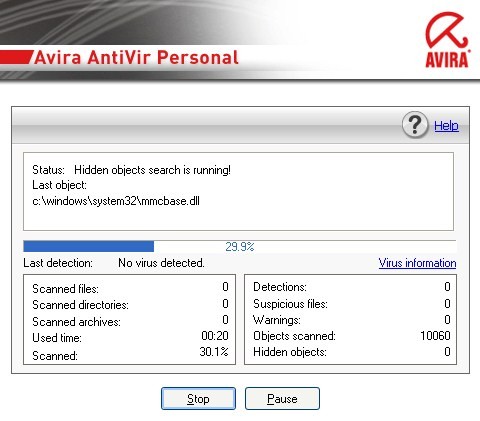
Task: Click the Used time value 00:20
Action: click(215, 336)
